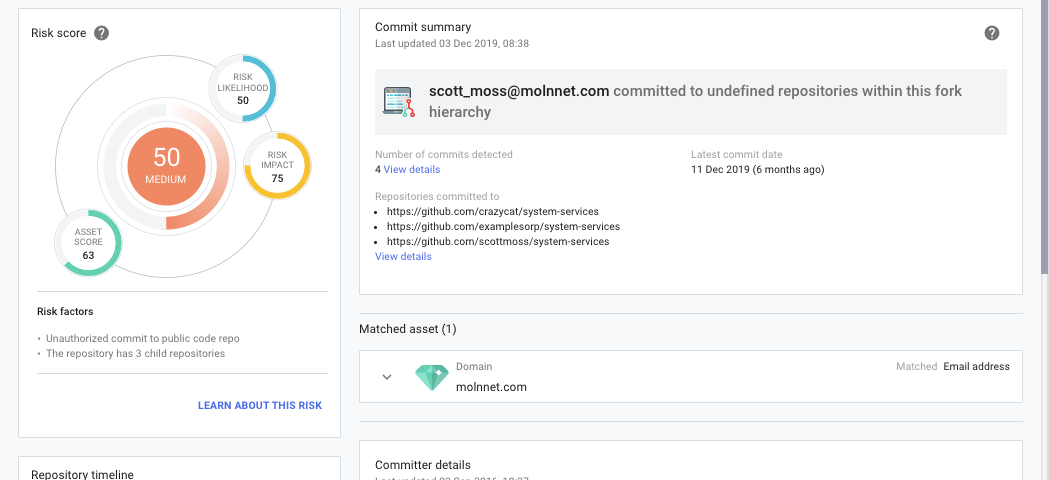Click the green diamond domain asset icon
This screenshot has width=1049, height=480.
point(432,378)
